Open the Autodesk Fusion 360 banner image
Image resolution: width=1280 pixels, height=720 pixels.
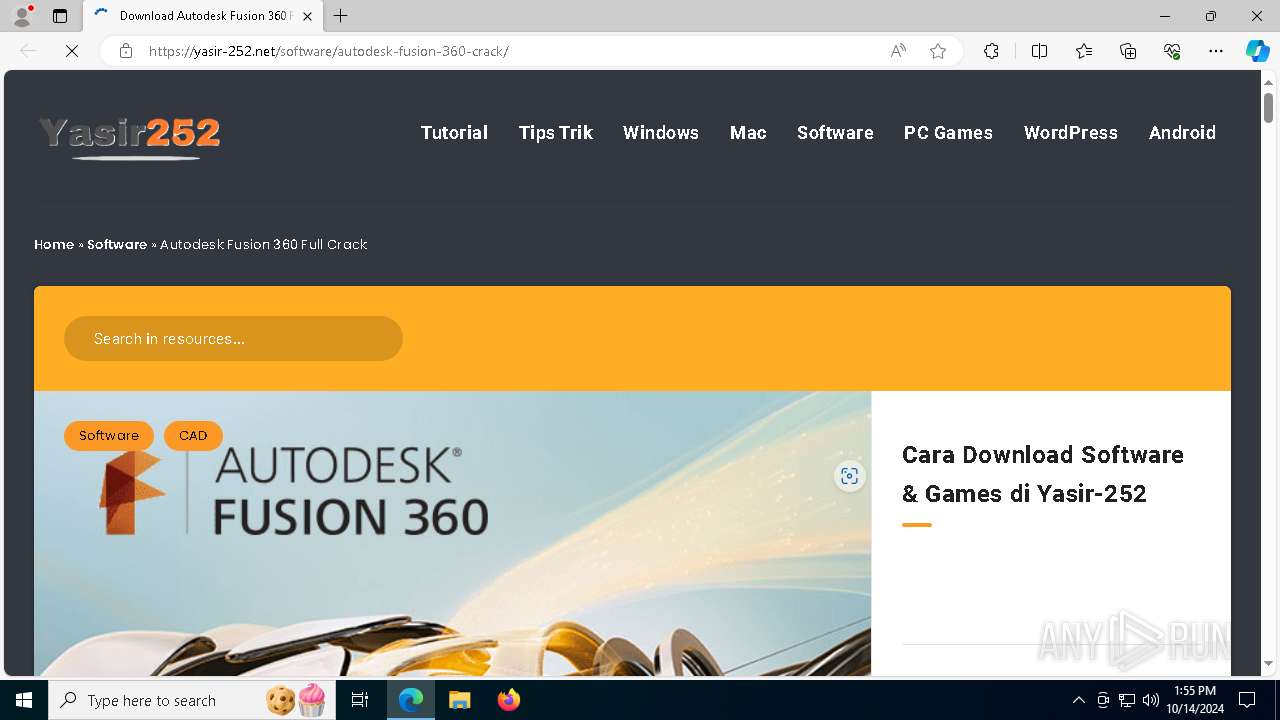(x=452, y=534)
